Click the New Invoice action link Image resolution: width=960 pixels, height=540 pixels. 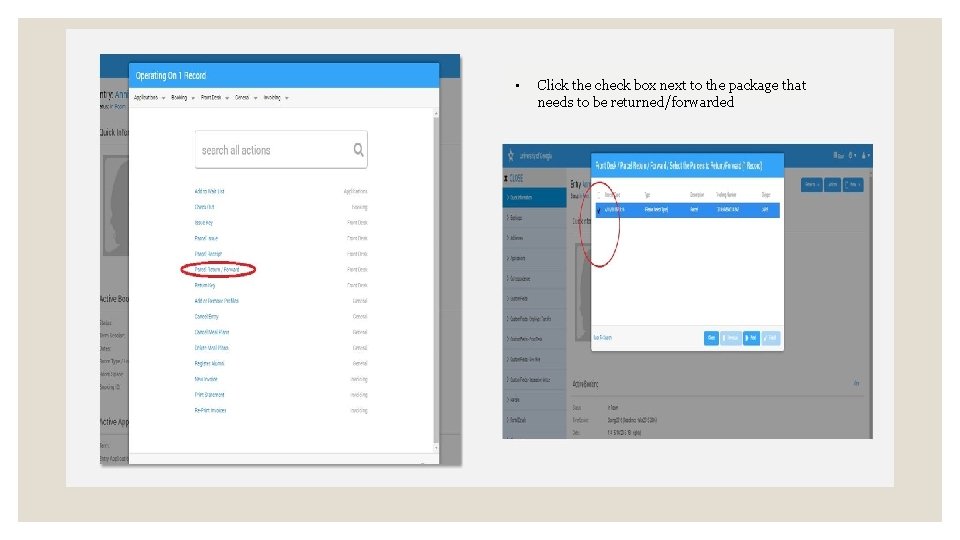coord(206,379)
